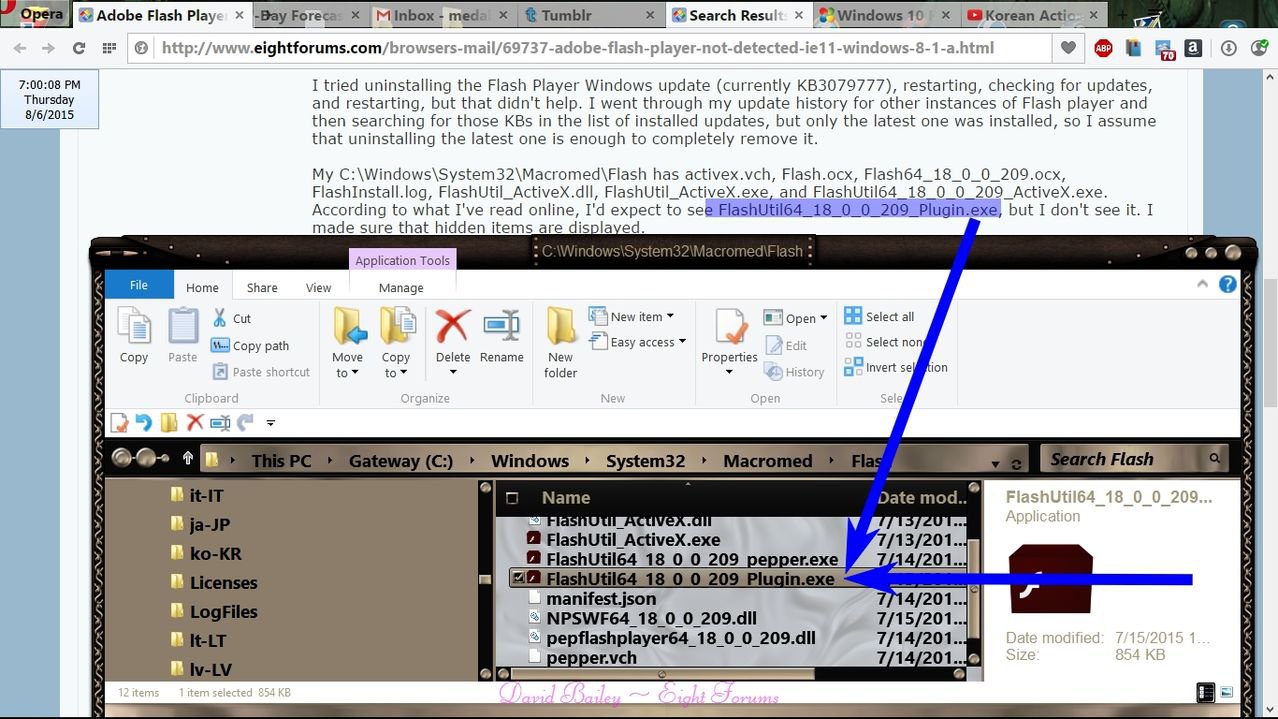Click the address bar refresh icon
The height and width of the screenshot is (719, 1278).
(x=1017, y=464)
